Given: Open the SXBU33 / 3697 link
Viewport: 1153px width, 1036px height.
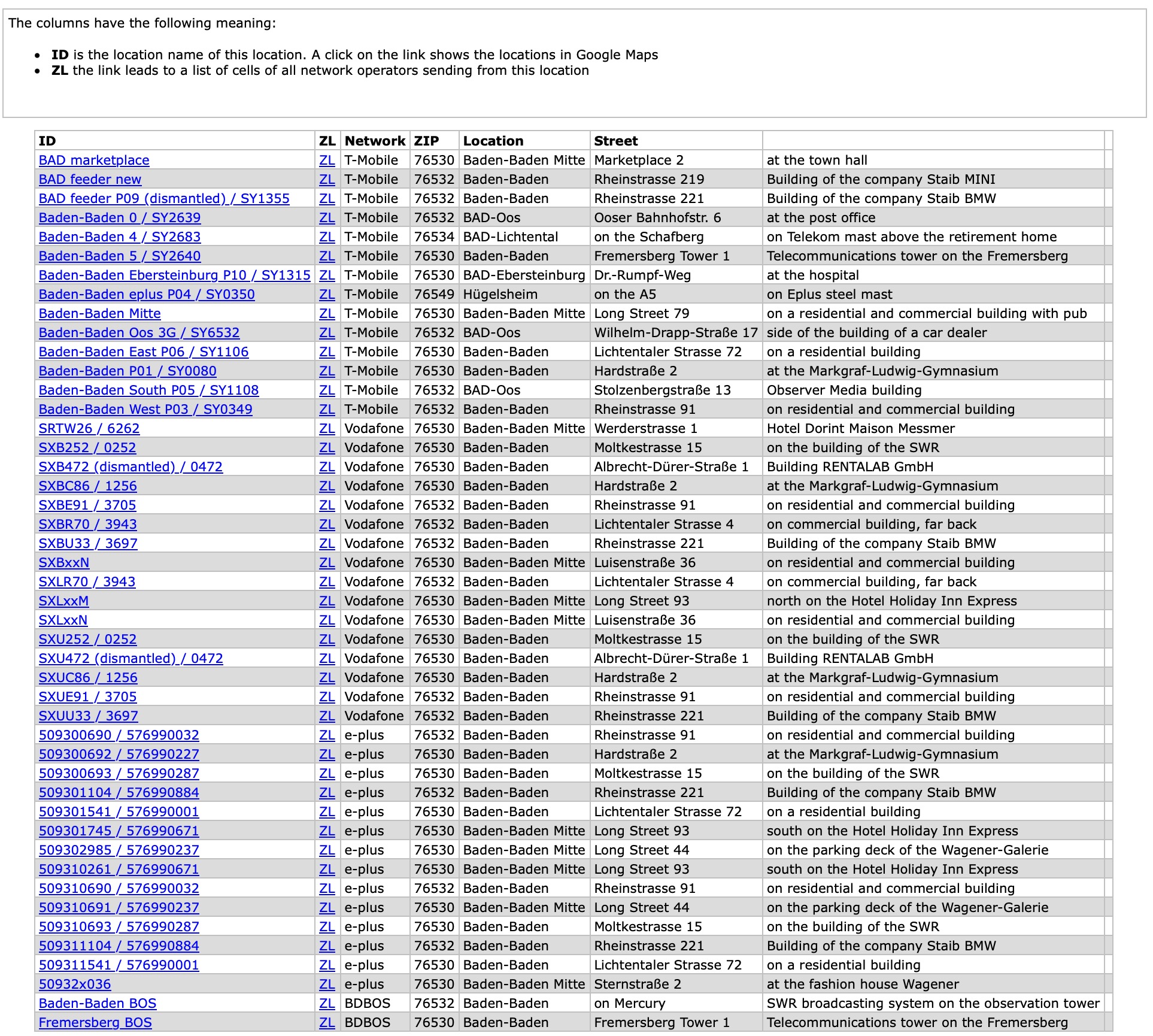Looking at the screenshot, I should tap(88, 543).
